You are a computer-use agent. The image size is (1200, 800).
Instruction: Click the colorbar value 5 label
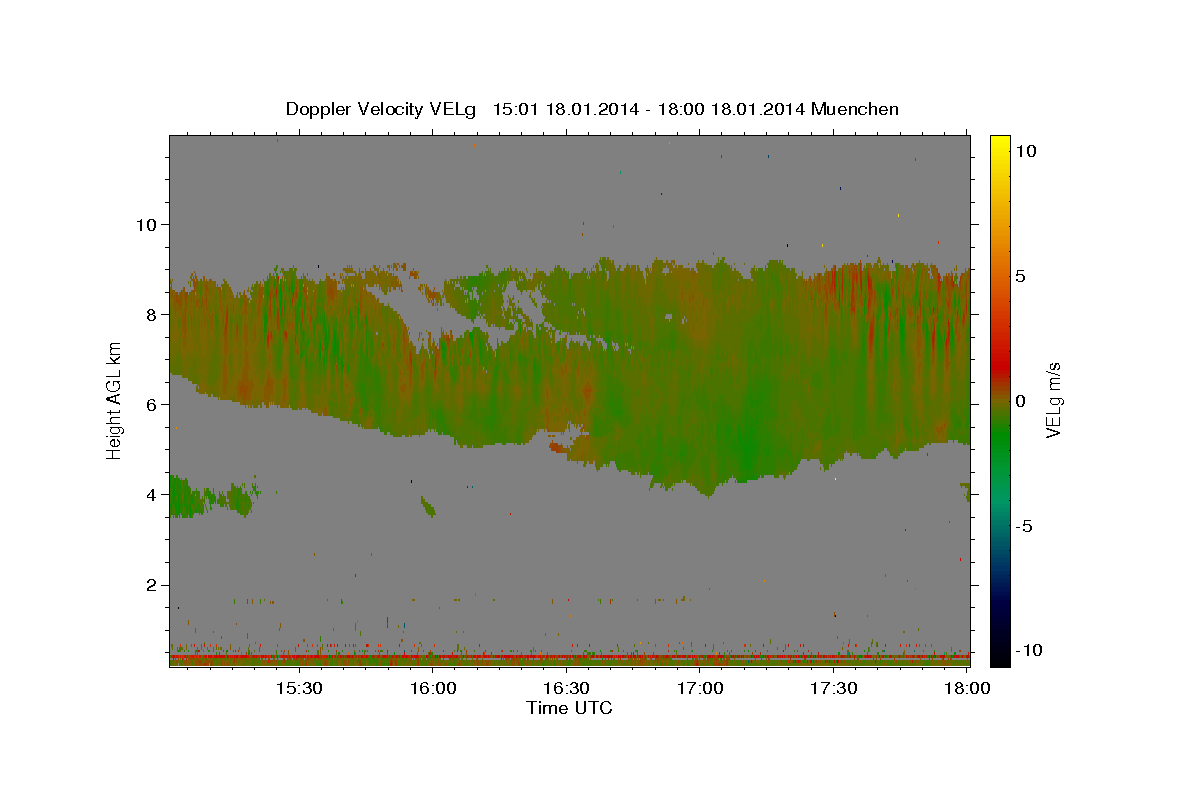pyautogui.click(x=1020, y=275)
